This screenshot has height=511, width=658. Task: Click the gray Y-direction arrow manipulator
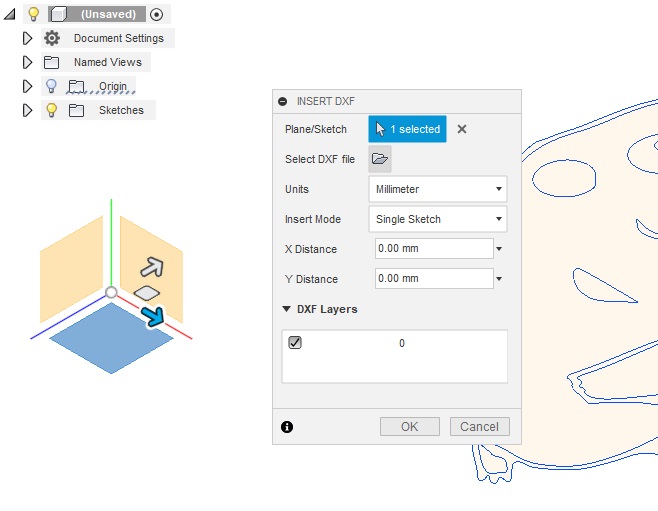pos(152,267)
